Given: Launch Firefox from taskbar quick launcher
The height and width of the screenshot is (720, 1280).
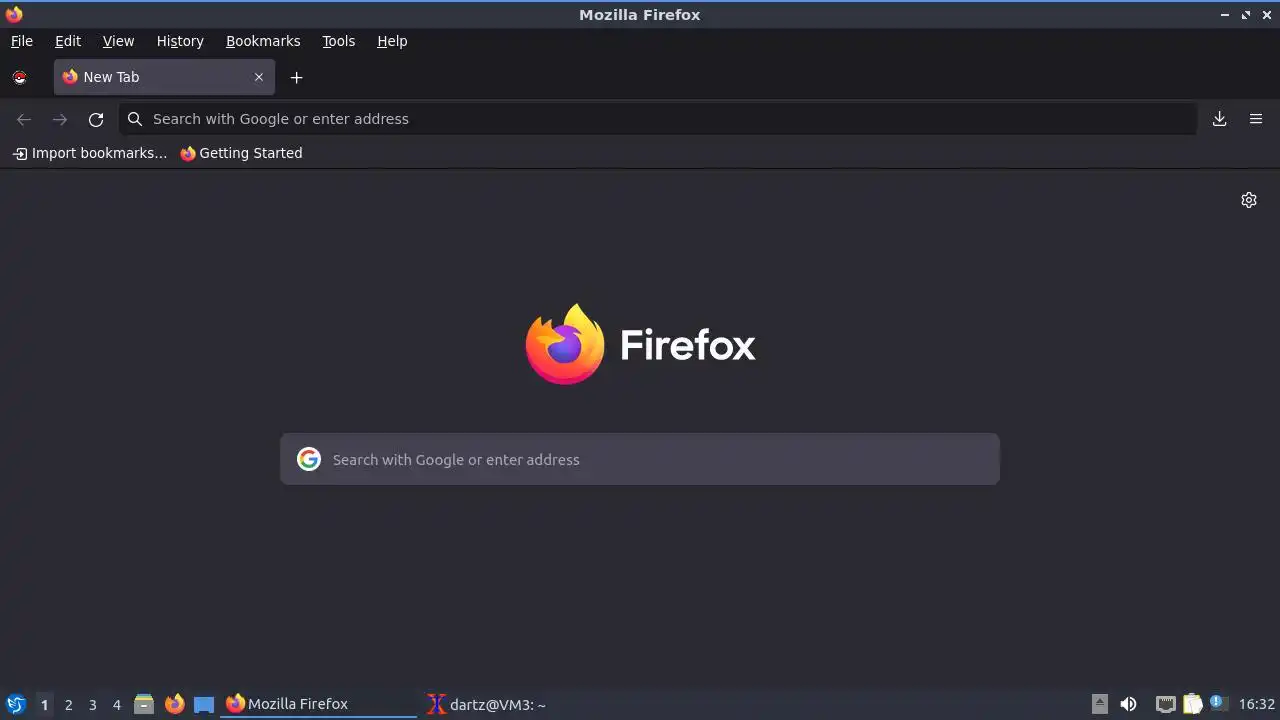Looking at the screenshot, I should pos(174,704).
